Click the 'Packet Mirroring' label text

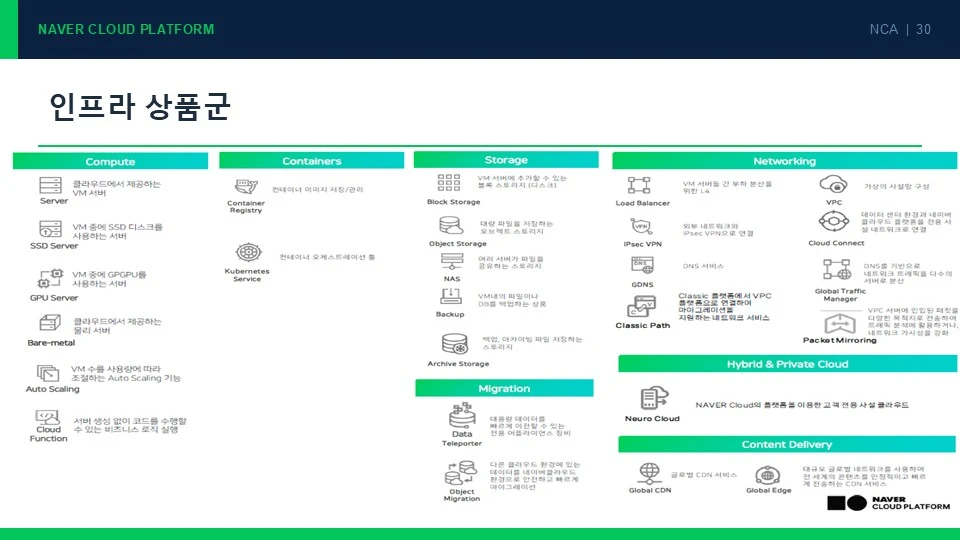[839, 340]
